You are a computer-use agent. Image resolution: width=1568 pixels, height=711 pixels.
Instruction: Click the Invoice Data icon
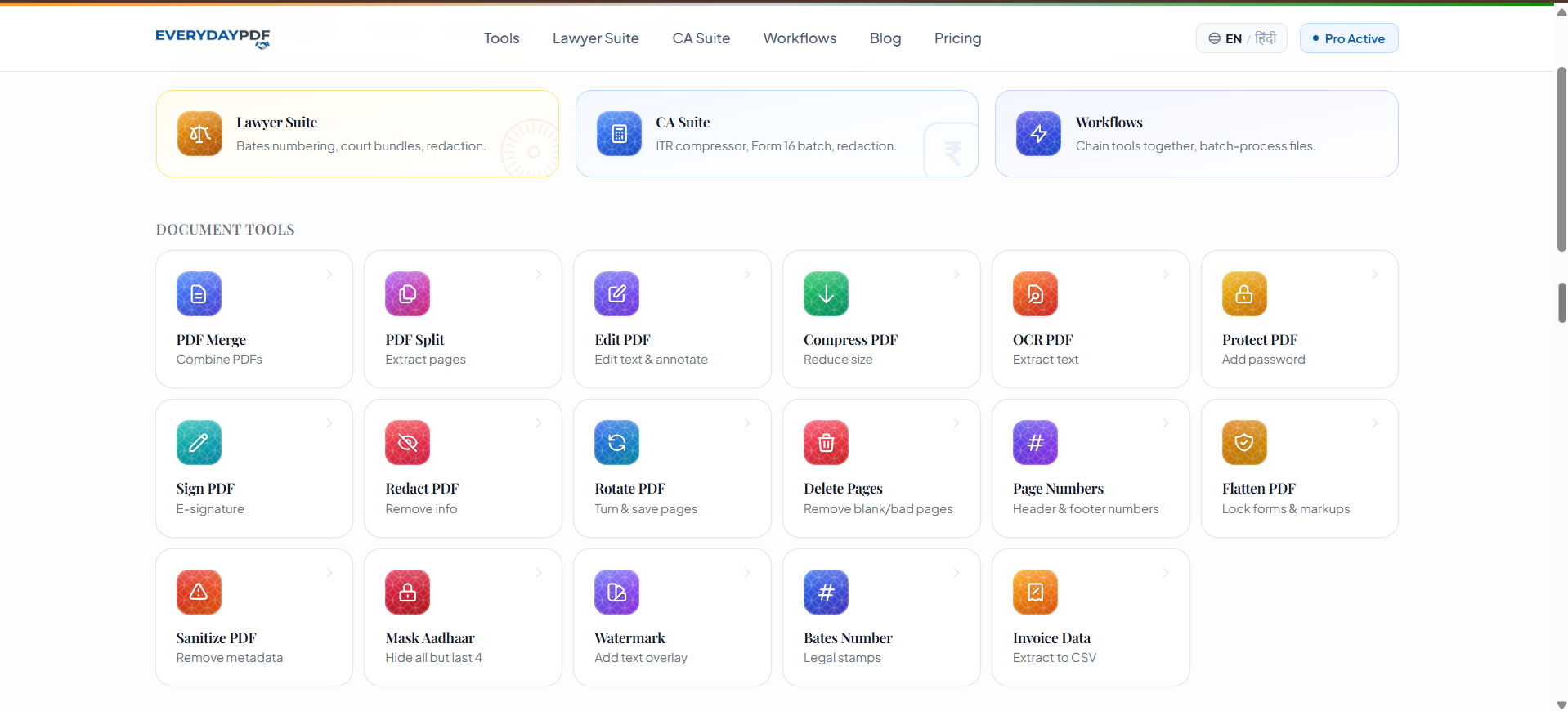[x=1035, y=592]
